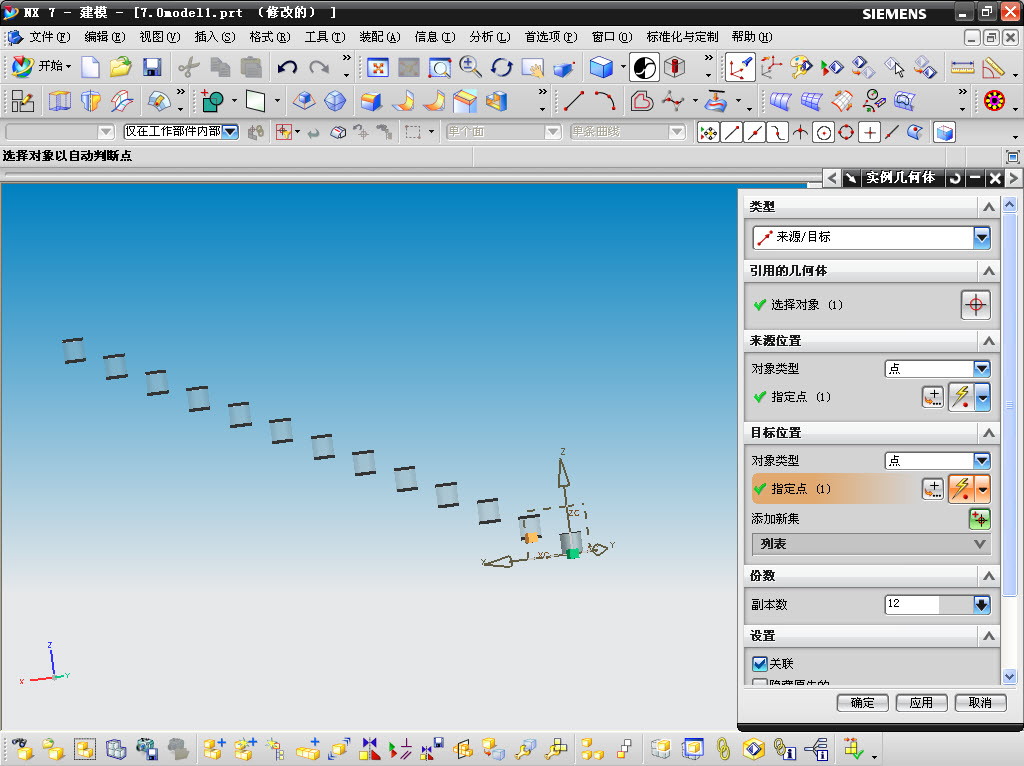Open the Sketch icon in second toolbar row

(x=23, y=101)
